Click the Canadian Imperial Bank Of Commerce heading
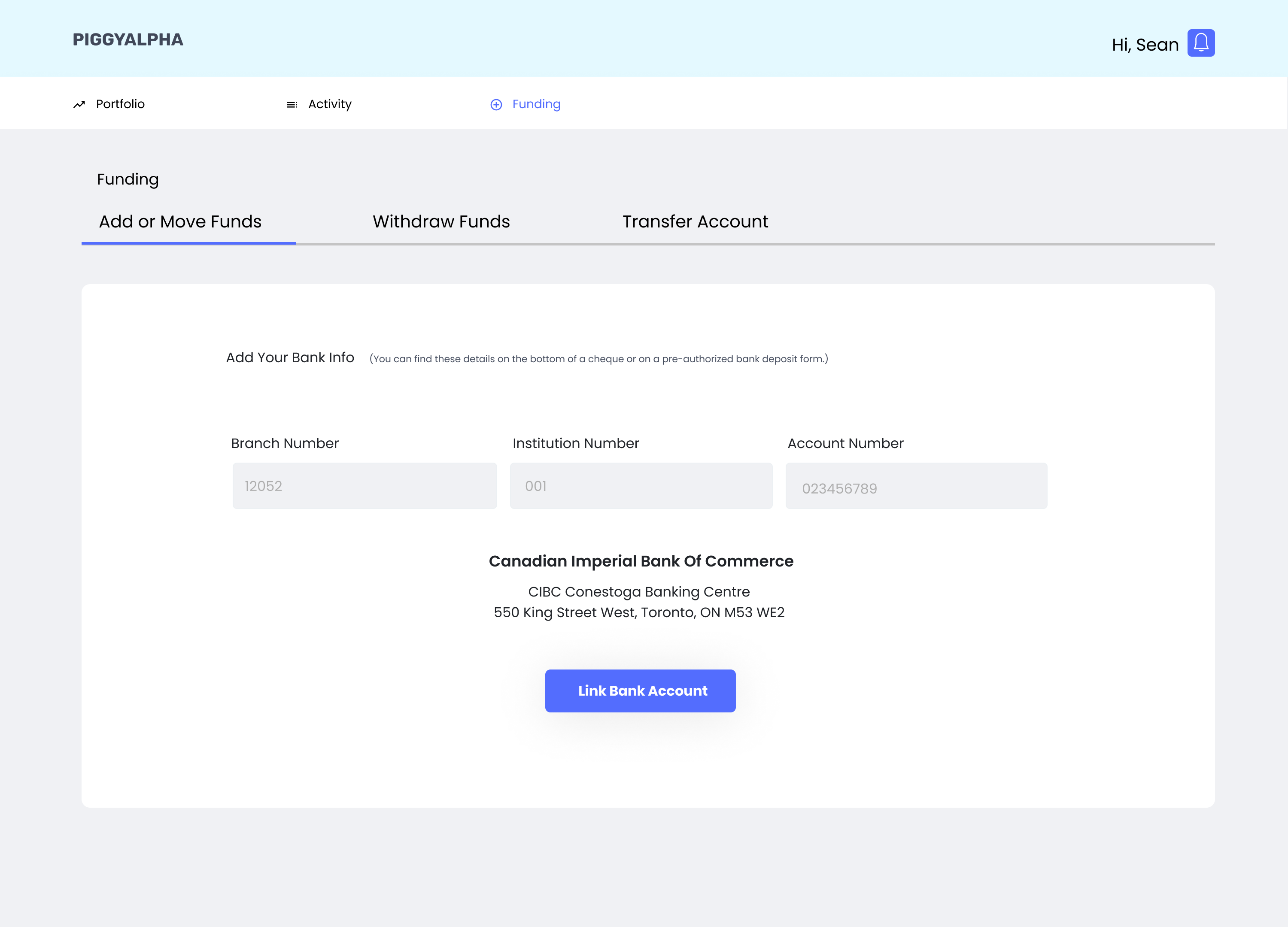The width and height of the screenshot is (1288, 927). pos(641,561)
